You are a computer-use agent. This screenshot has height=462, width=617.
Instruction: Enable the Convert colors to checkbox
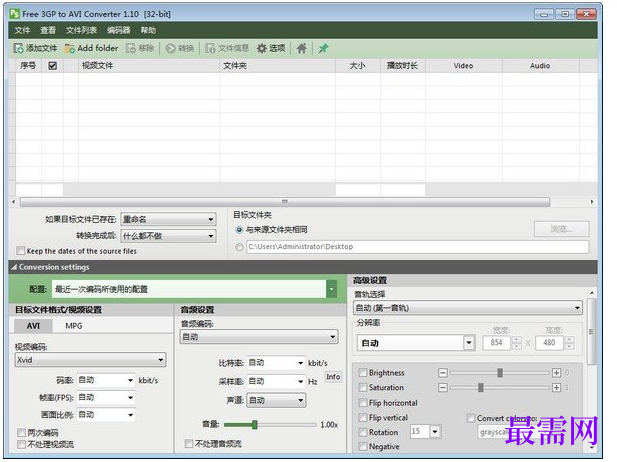click(471, 418)
